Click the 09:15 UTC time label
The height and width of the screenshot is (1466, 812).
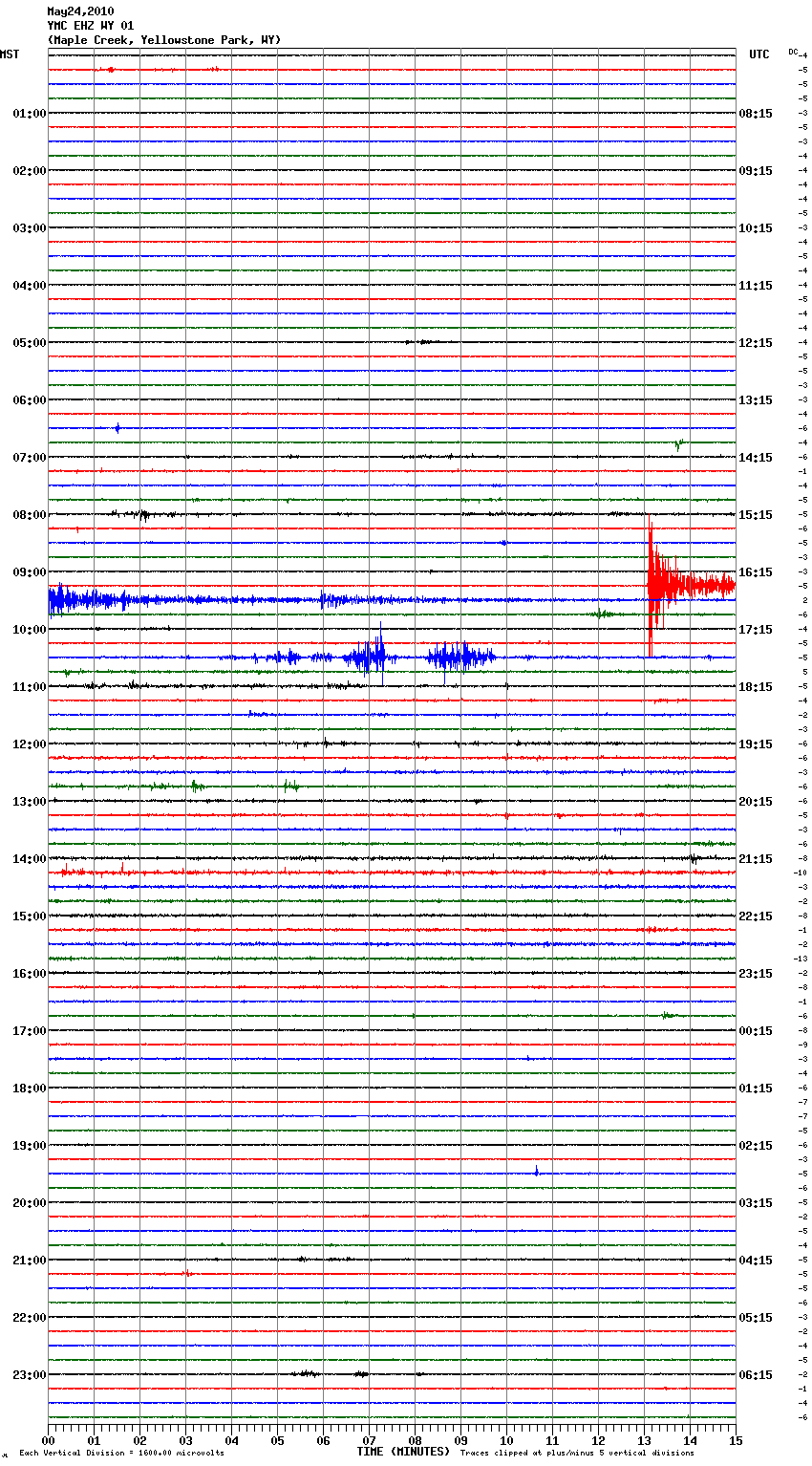click(x=756, y=171)
